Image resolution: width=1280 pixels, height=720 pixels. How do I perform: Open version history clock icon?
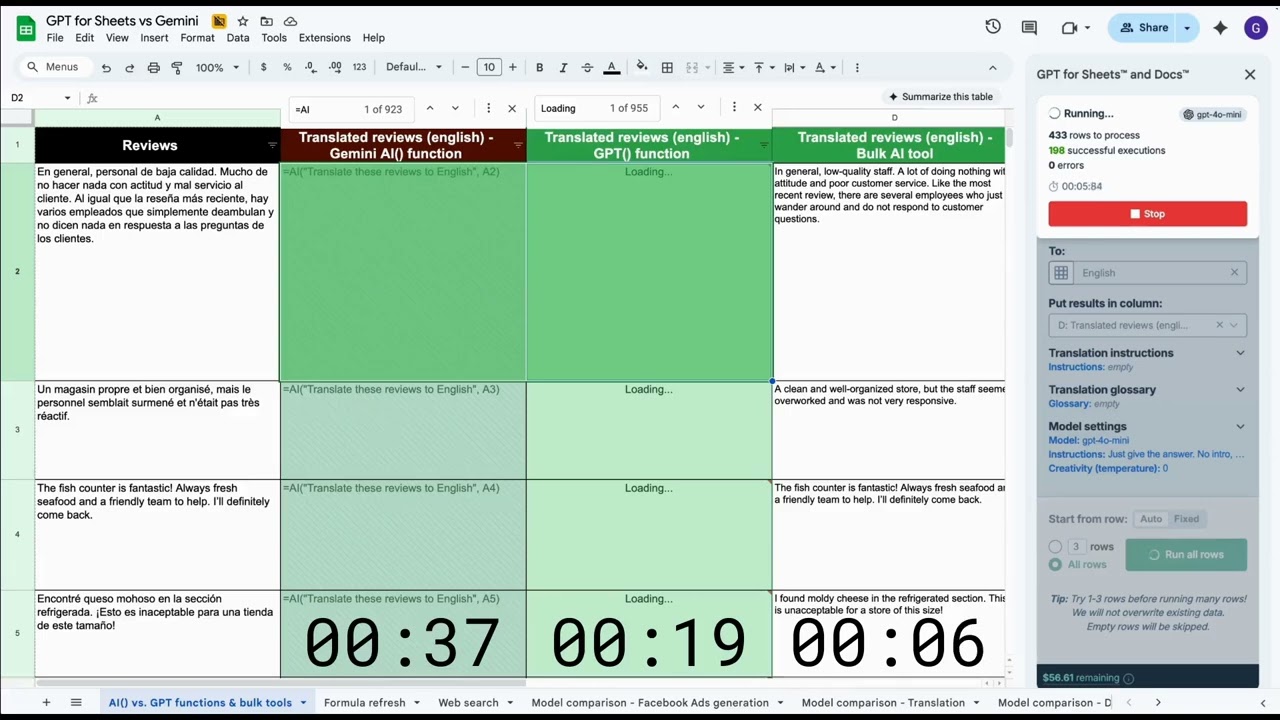993,27
